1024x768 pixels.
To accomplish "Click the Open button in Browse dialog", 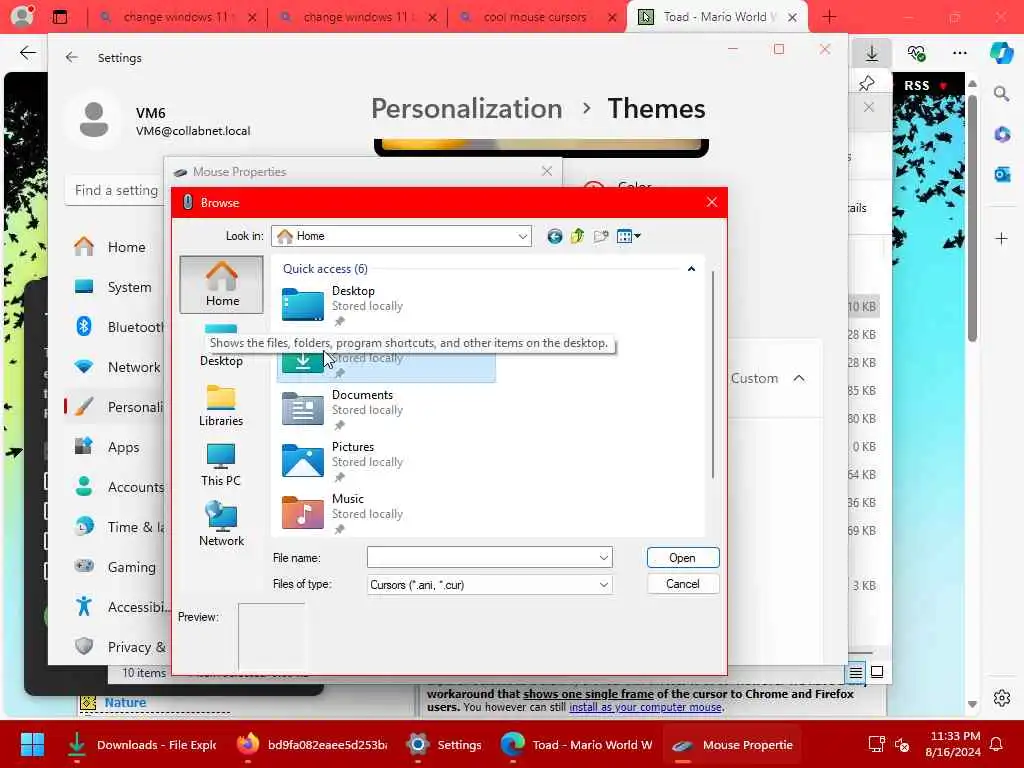I will 682,558.
